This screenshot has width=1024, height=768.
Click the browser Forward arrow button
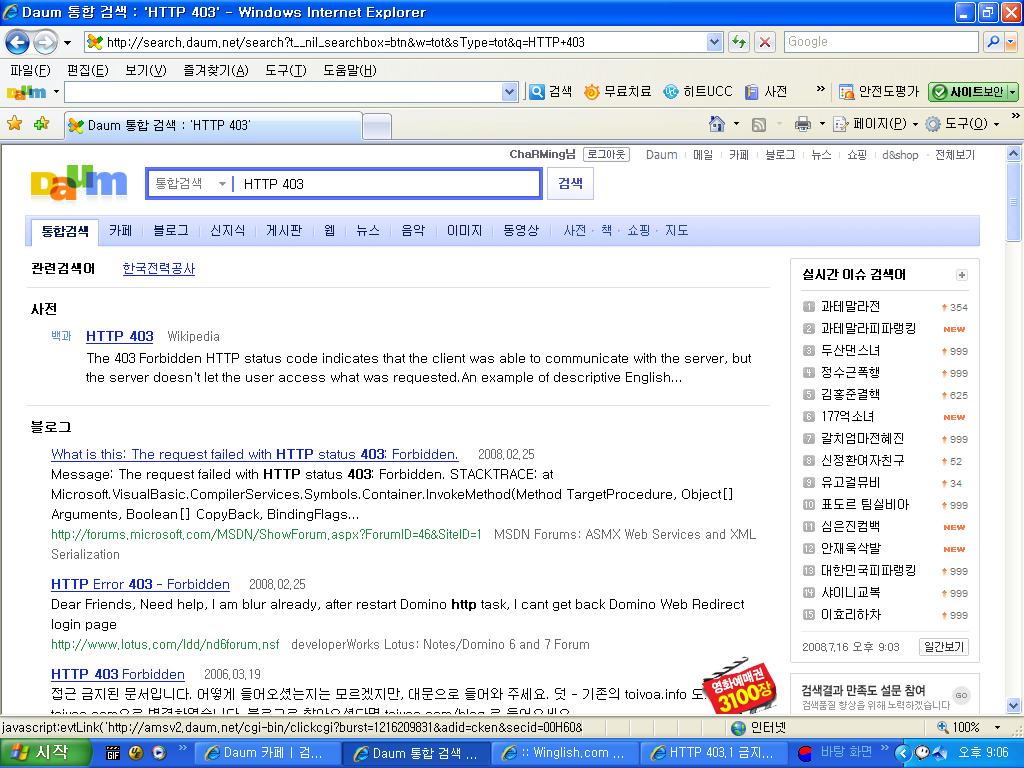point(45,42)
